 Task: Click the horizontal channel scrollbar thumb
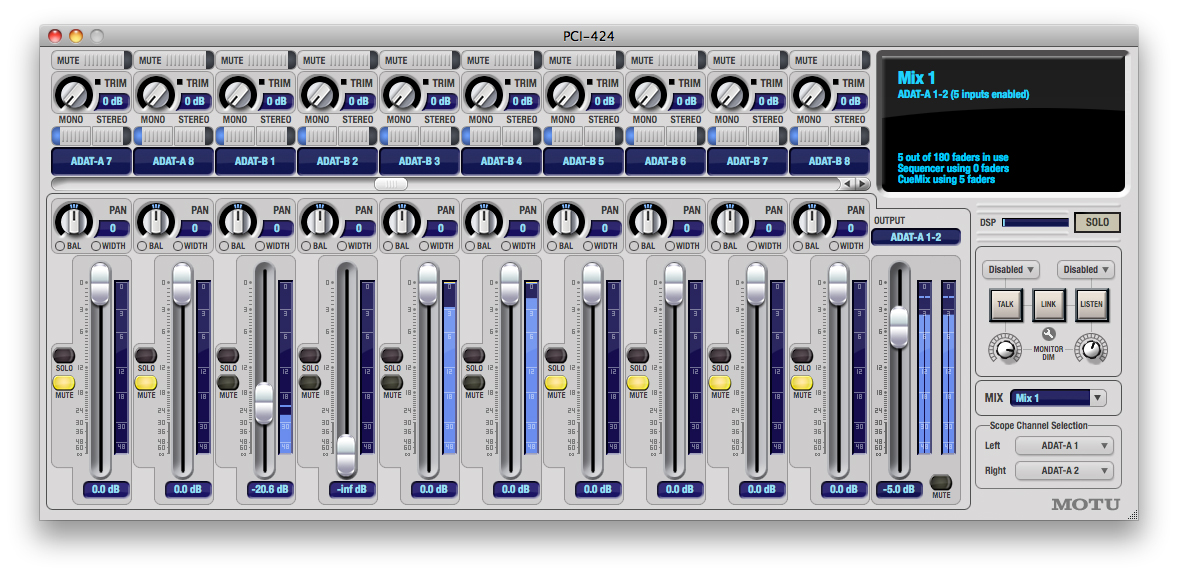391,183
